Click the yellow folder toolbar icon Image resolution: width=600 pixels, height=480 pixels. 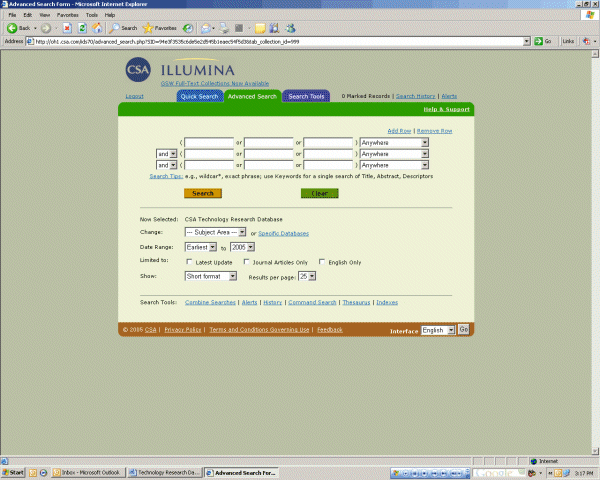point(260,28)
